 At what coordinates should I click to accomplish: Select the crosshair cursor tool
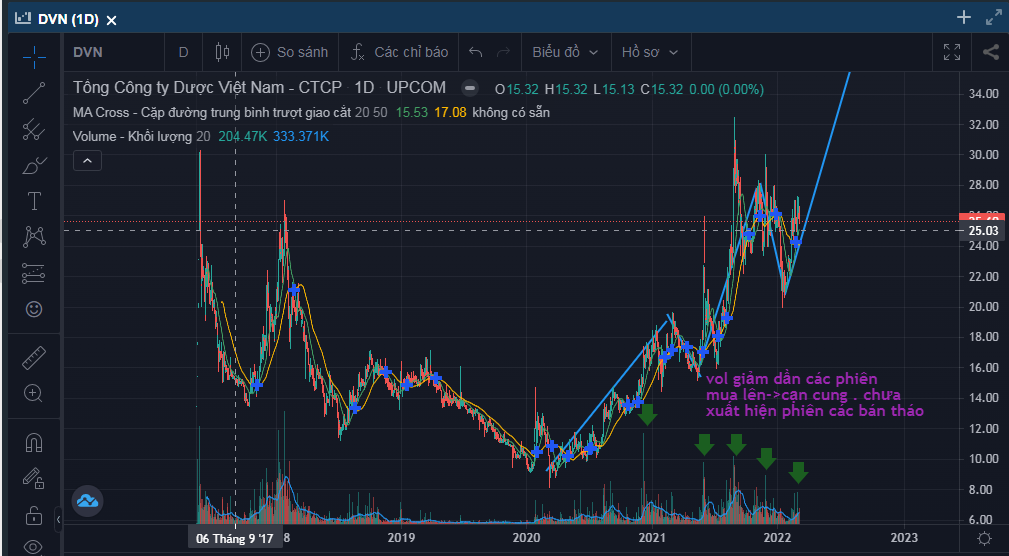click(34, 56)
